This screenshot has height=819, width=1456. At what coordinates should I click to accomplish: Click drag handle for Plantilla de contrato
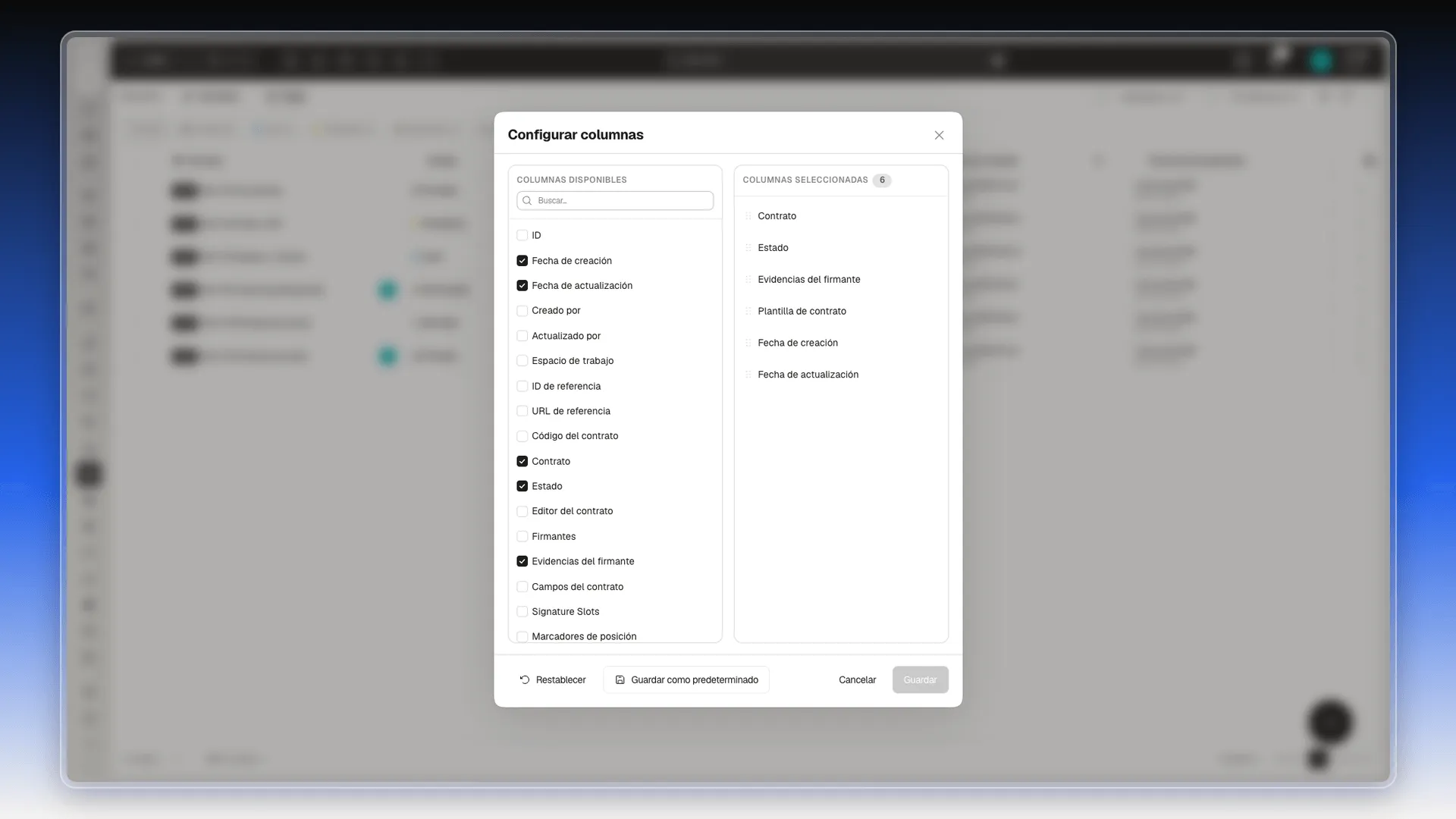click(x=748, y=311)
